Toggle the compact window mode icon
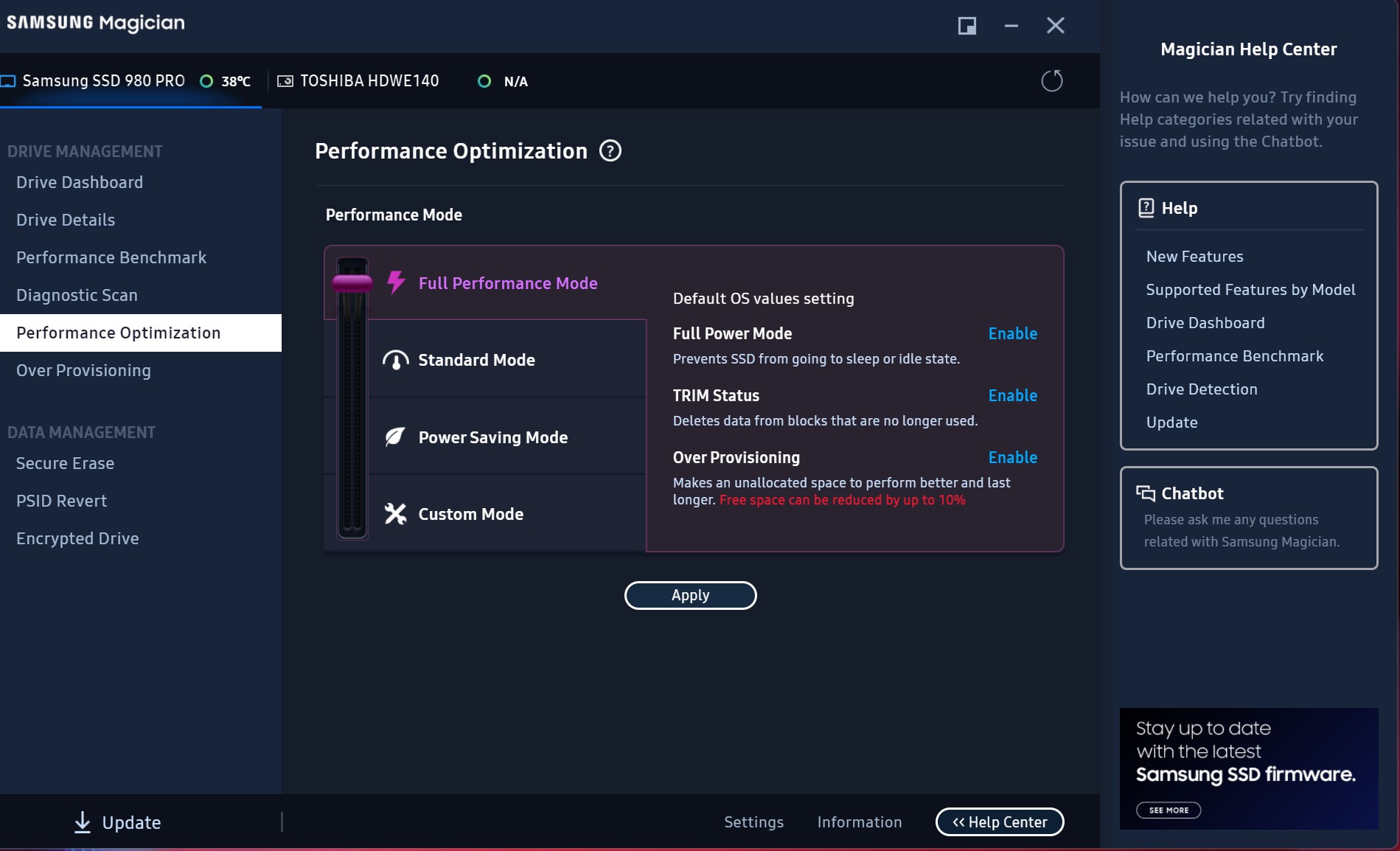The width and height of the screenshot is (1400, 851). click(x=967, y=26)
